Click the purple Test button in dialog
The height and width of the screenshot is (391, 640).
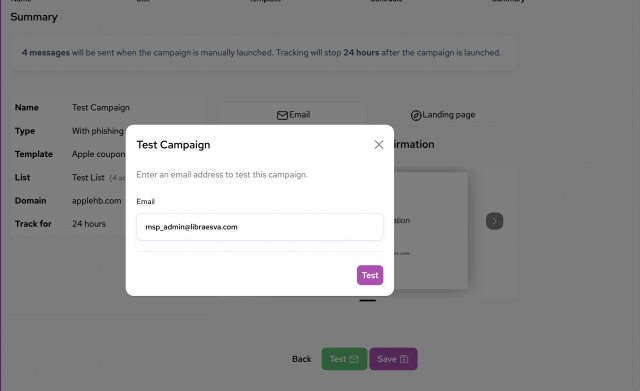[x=370, y=275]
